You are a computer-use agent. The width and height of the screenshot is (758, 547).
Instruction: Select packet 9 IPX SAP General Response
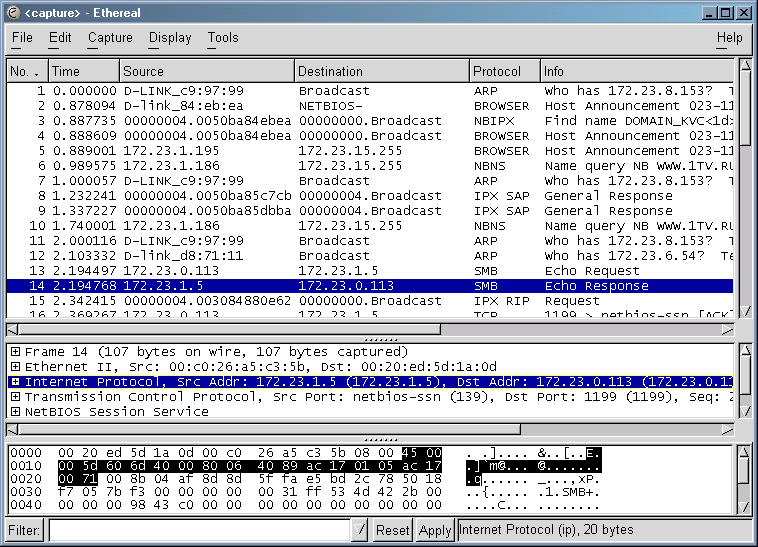pos(370,211)
